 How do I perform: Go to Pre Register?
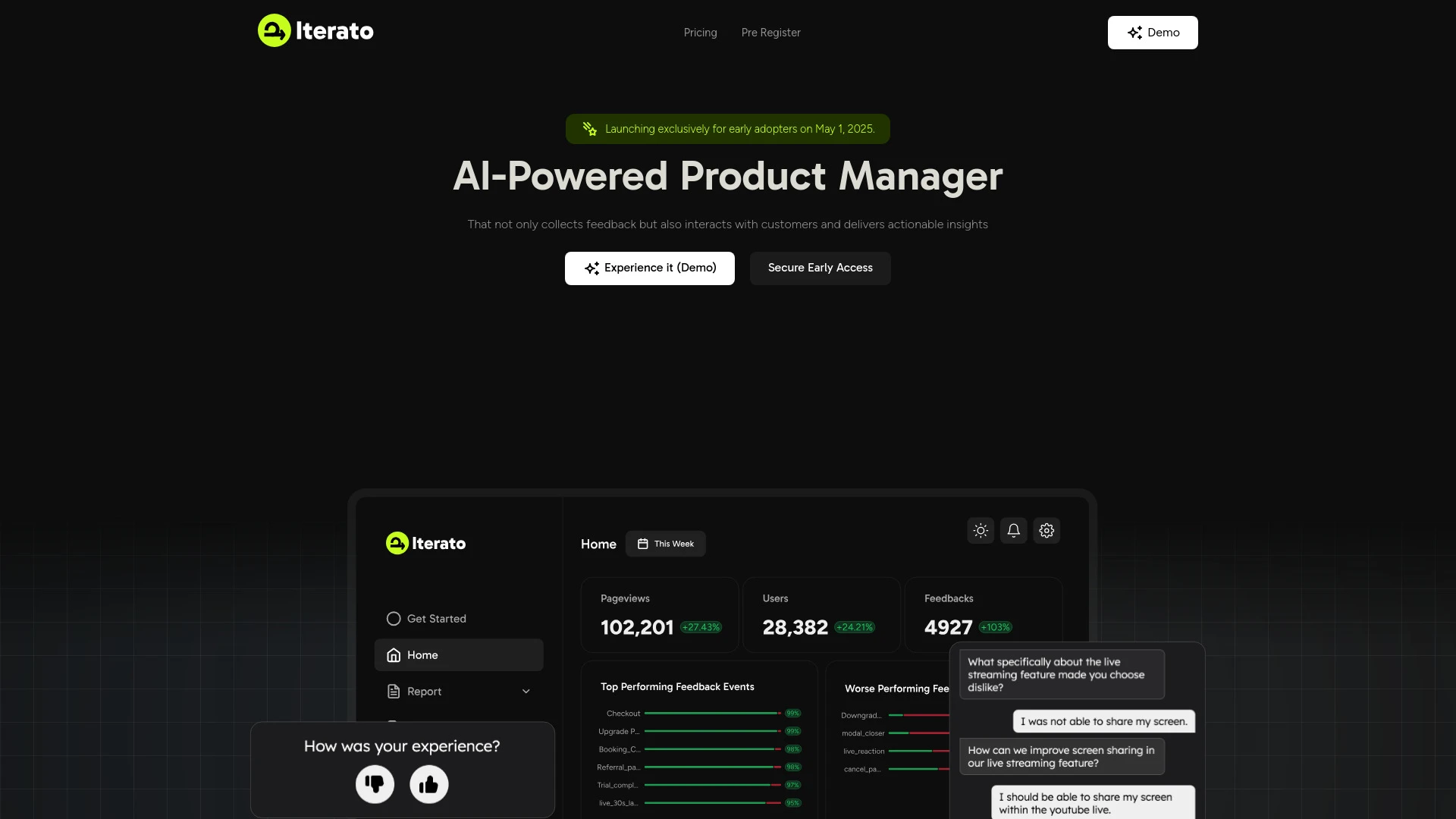[770, 33]
